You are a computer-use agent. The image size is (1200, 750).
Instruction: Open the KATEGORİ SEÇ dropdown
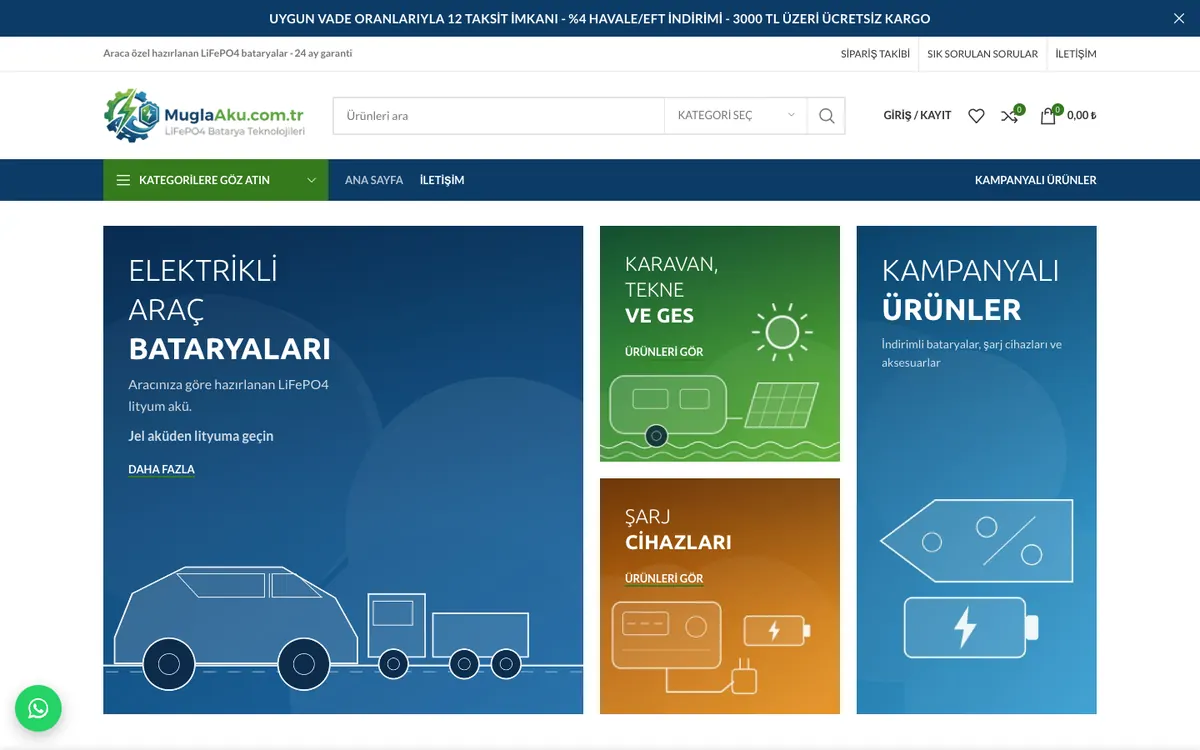(736, 116)
